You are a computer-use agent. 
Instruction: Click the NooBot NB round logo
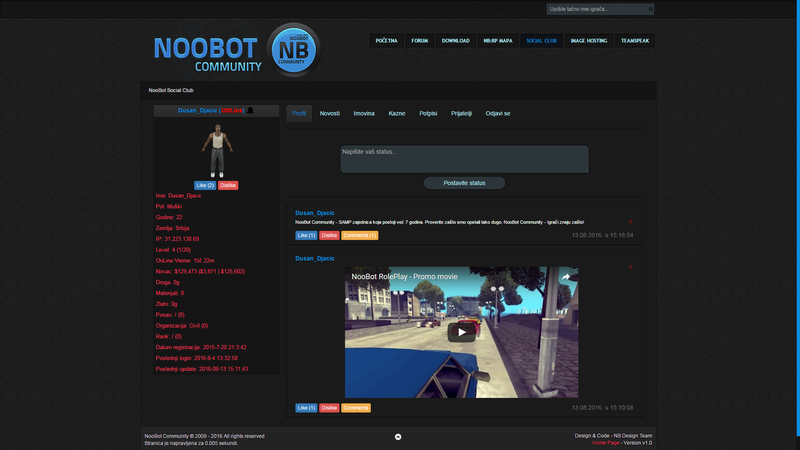tap(291, 50)
